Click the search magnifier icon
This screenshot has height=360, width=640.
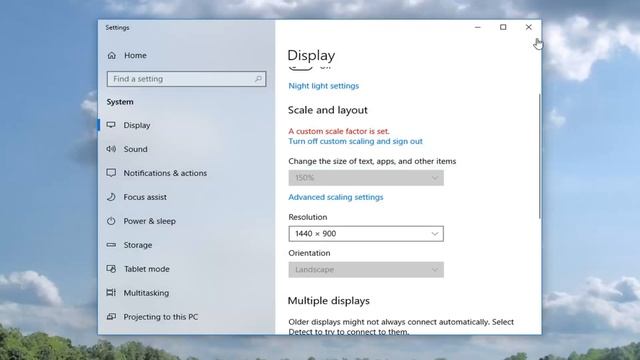tap(258, 79)
